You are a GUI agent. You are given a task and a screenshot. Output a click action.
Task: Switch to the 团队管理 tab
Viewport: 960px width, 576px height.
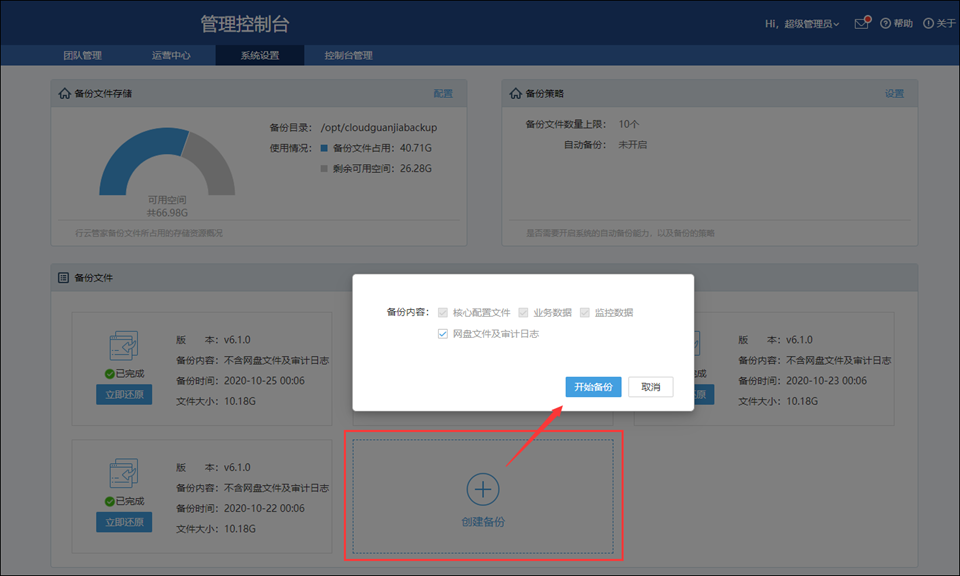point(83,55)
